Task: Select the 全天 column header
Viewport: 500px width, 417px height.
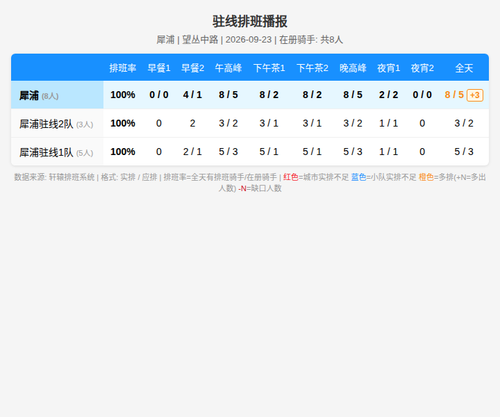Action: [464, 68]
